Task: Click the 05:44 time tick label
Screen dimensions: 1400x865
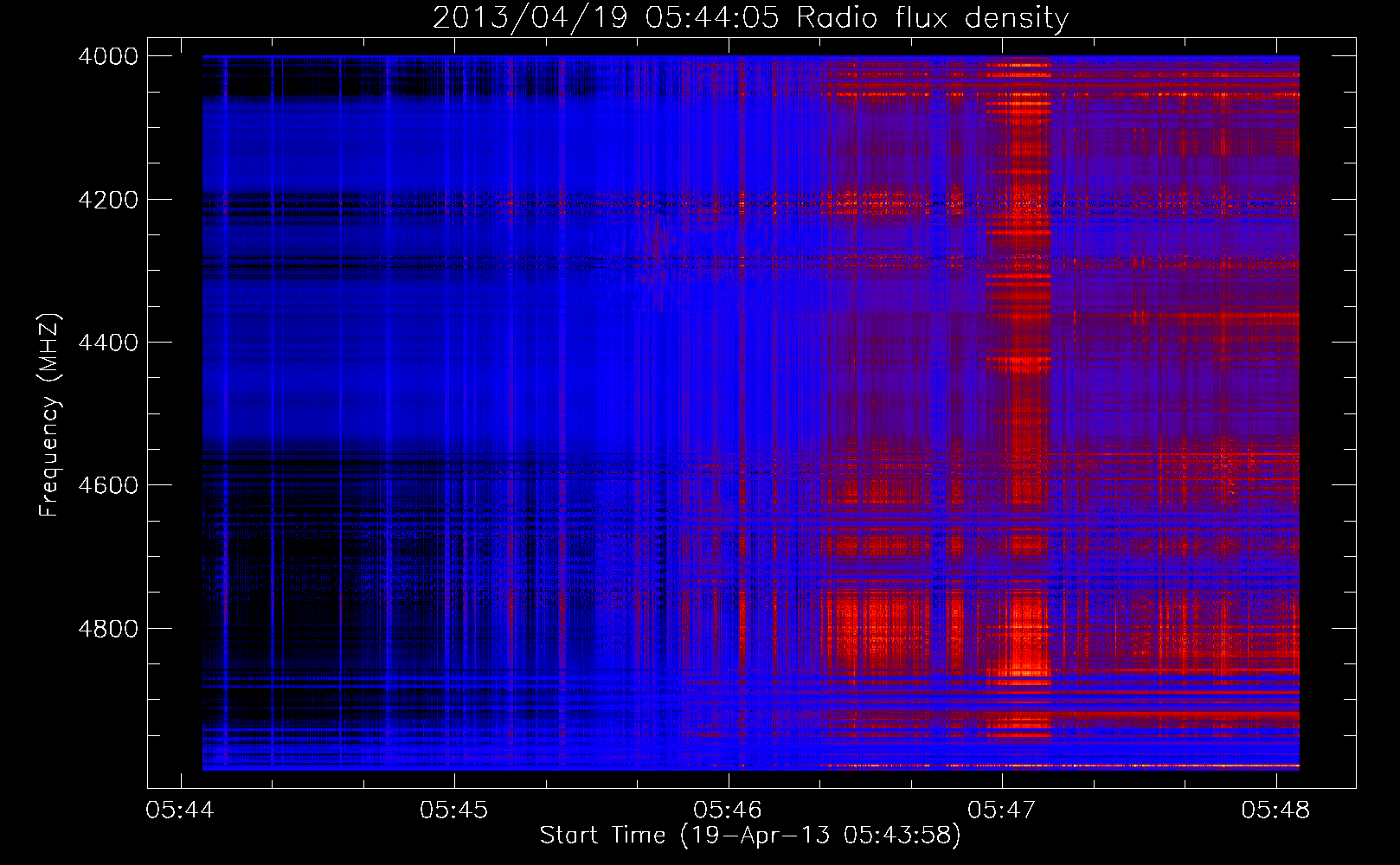Action: coord(180,811)
